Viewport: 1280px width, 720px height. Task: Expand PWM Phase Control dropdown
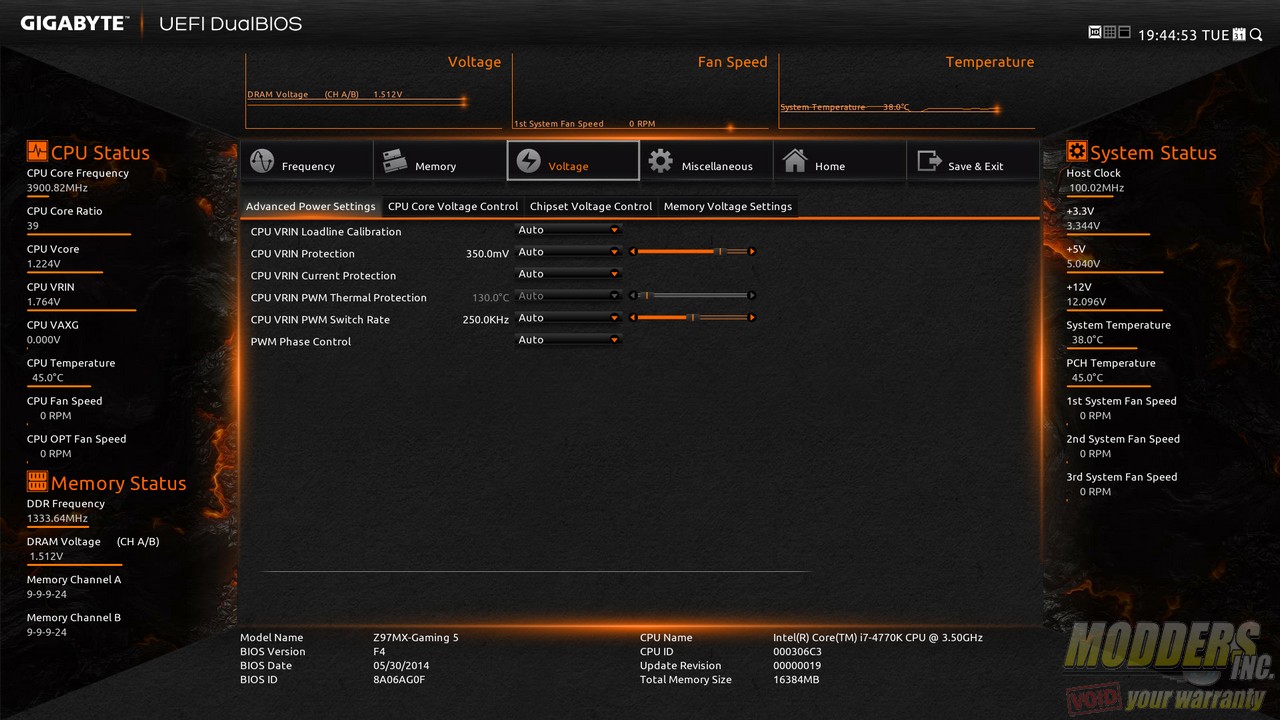568,340
